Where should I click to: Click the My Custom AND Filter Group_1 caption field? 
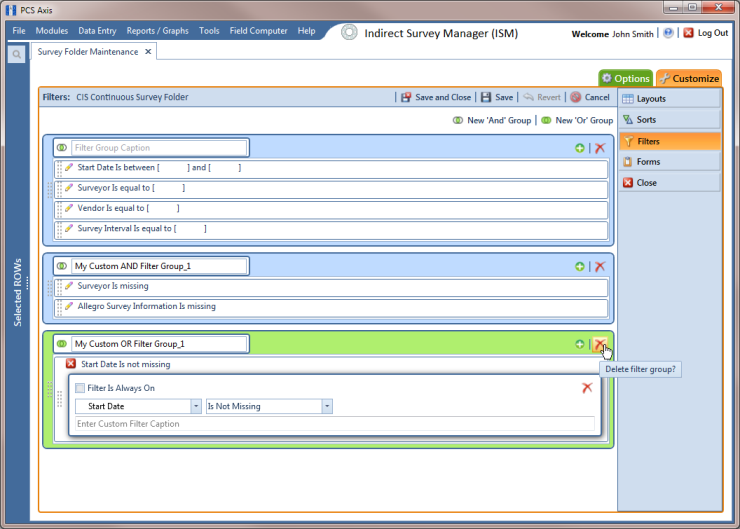(x=159, y=266)
